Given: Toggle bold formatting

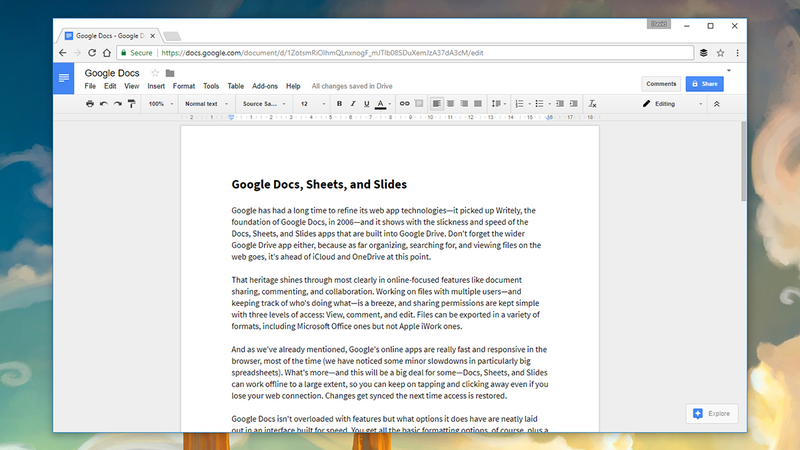Looking at the screenshot, I should click(x=339, y=104).
